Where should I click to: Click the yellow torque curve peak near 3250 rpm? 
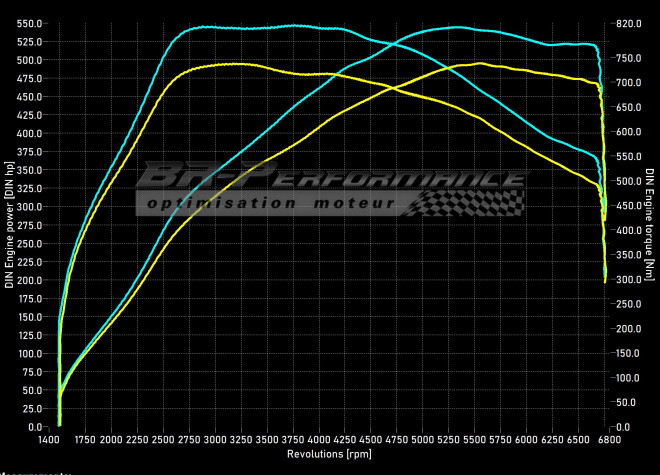coord(240,64)
